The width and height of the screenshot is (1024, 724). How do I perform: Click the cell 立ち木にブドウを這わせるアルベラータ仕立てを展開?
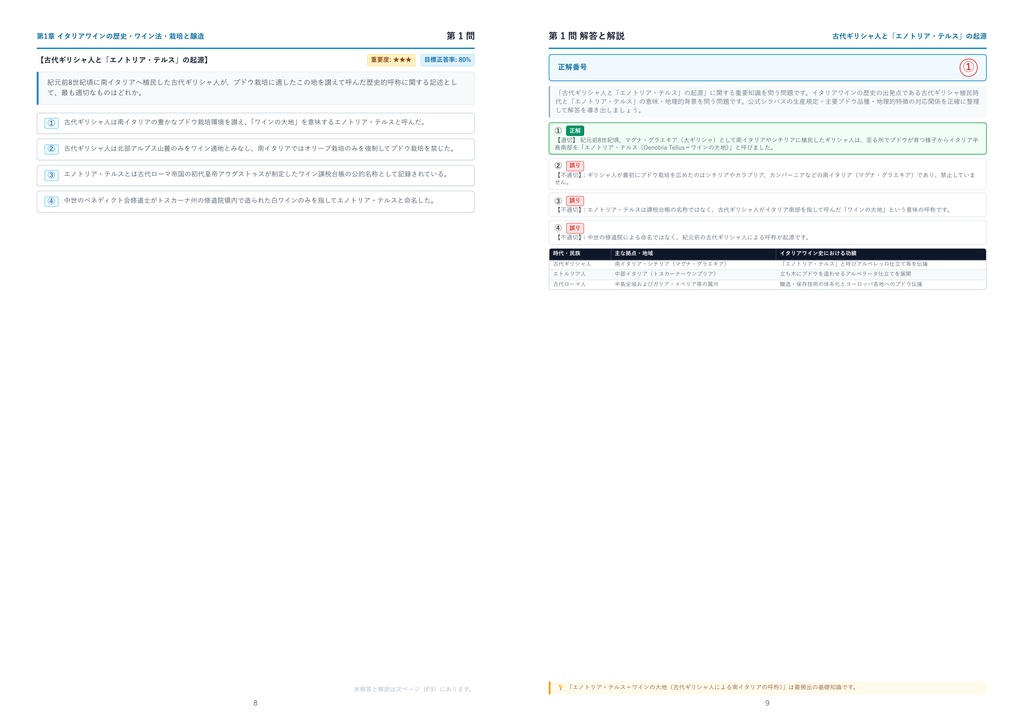pos(845,274)
